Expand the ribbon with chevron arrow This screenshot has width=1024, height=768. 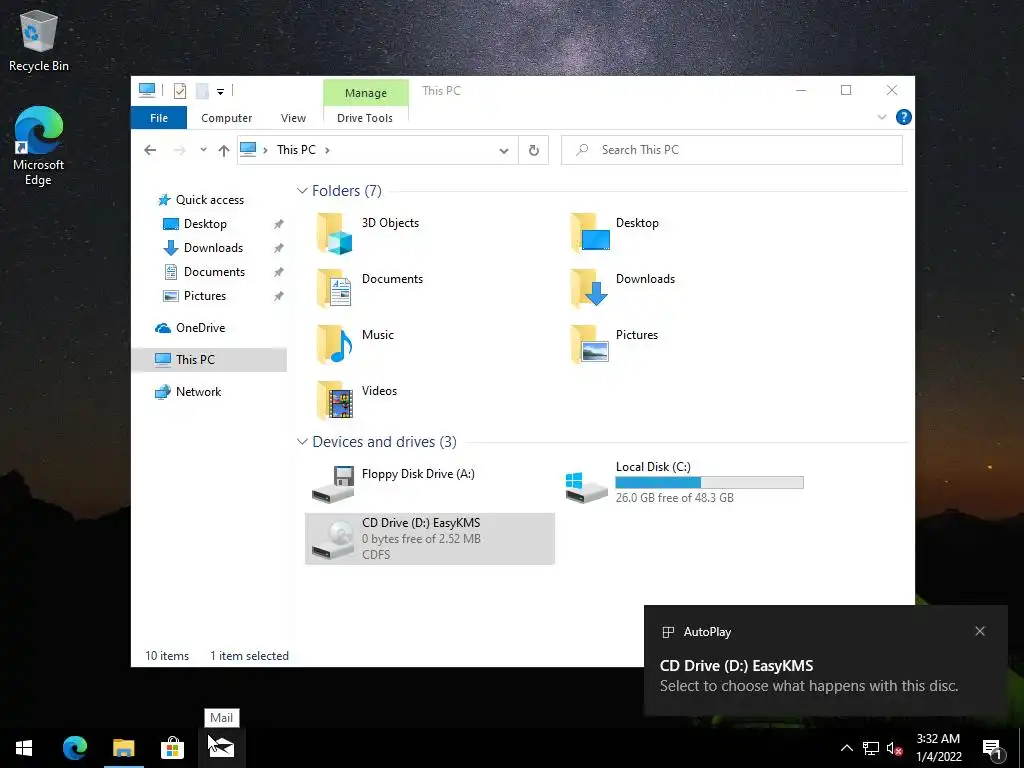[882, 118]
